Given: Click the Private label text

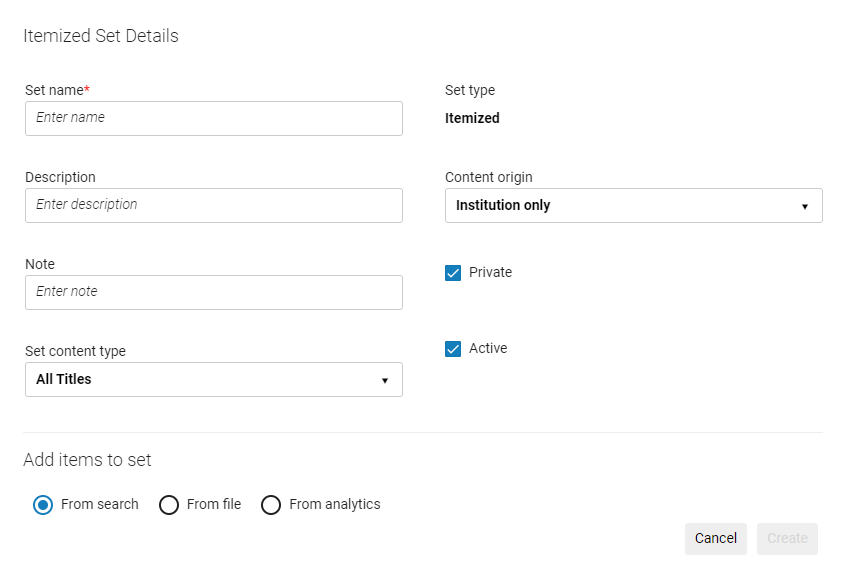Looking at the screenshot, I should coord(490,272).
